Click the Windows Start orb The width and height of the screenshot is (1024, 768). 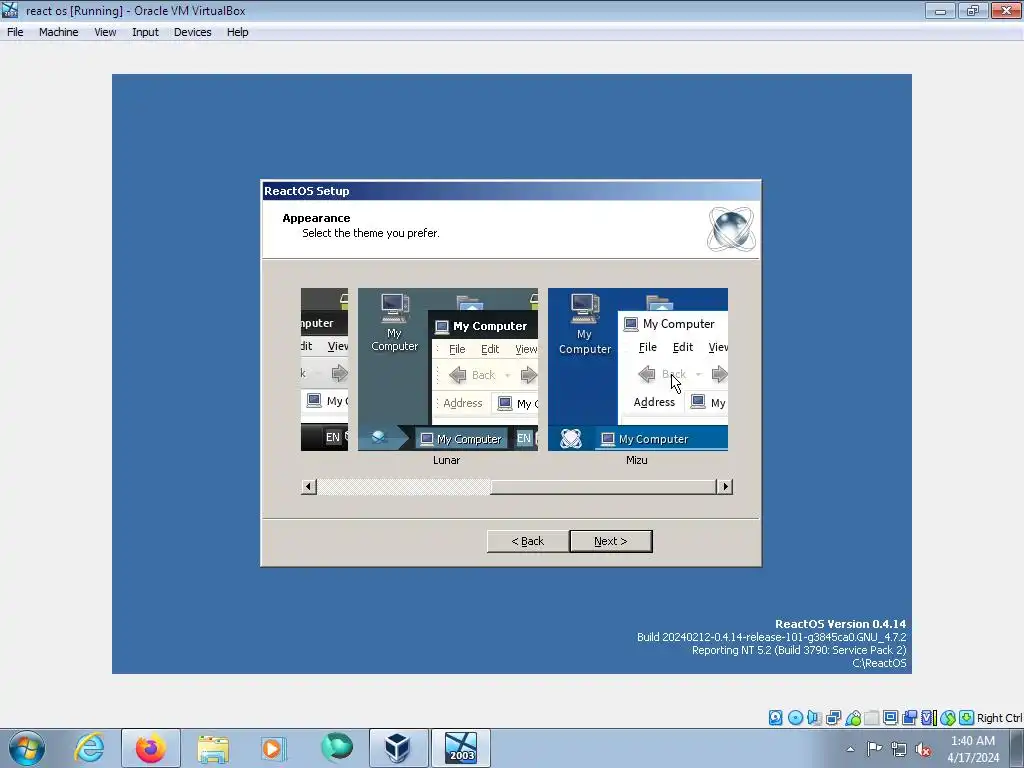tap(27, 748)
